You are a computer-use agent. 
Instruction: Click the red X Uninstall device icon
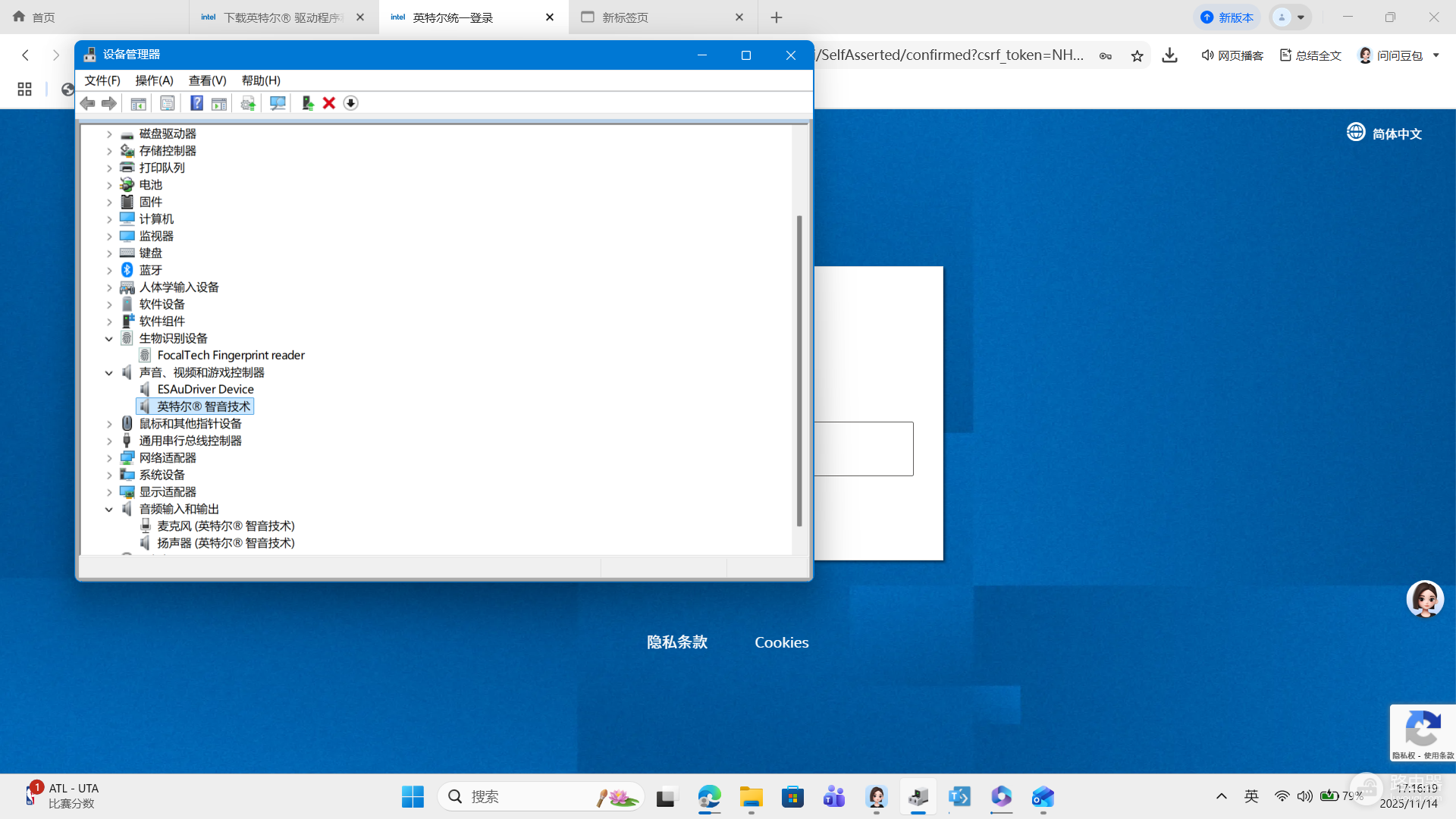point(329,103)
